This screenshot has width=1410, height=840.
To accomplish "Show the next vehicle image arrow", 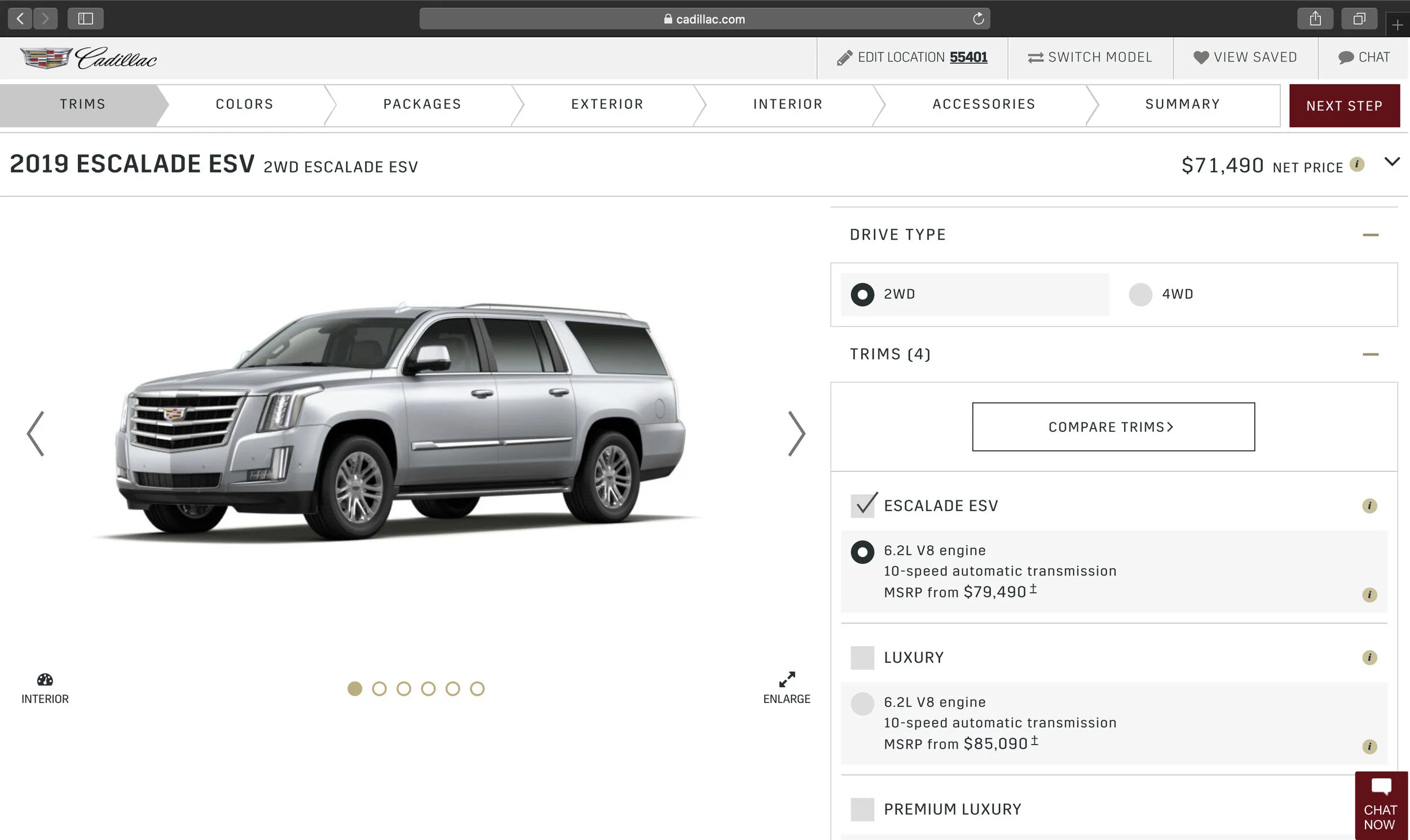I will 797,434.
